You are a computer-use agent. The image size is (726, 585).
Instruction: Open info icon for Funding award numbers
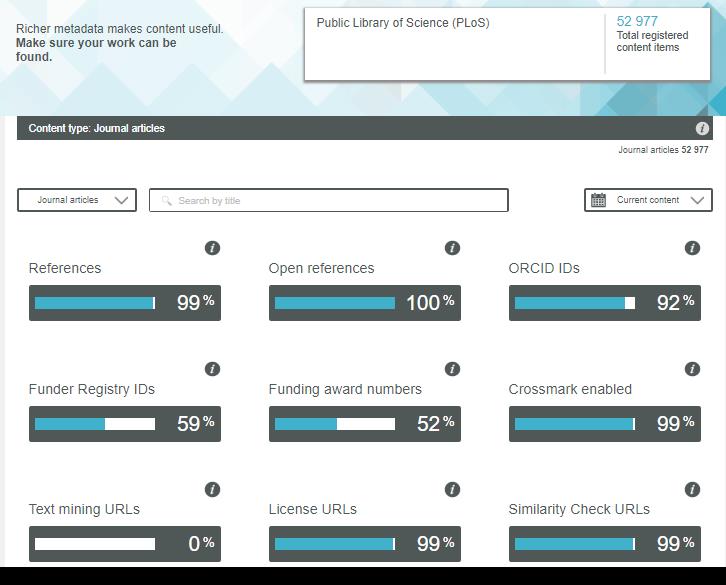click(452, 369)
